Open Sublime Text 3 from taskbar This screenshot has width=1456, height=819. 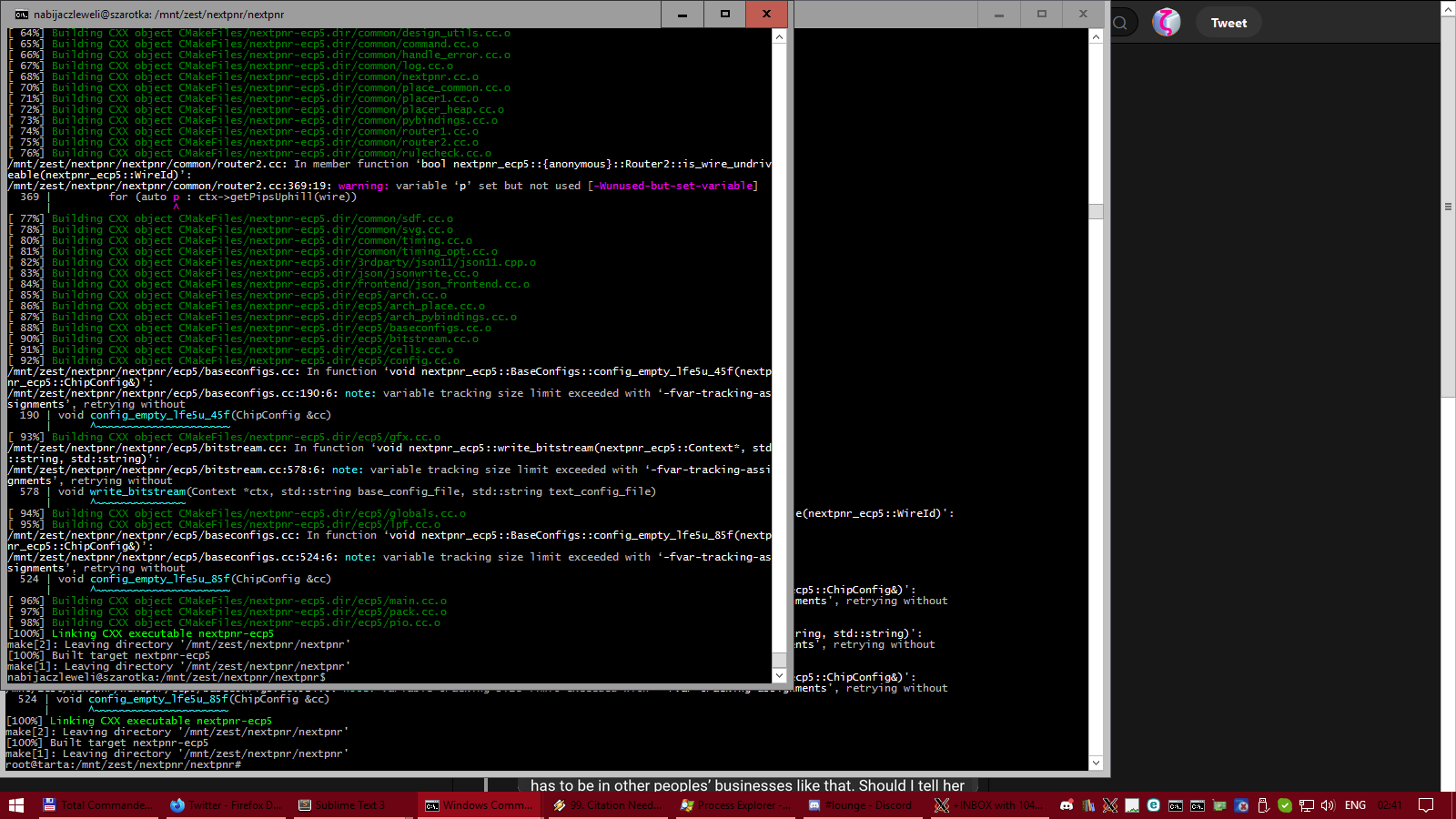[342, 805]
